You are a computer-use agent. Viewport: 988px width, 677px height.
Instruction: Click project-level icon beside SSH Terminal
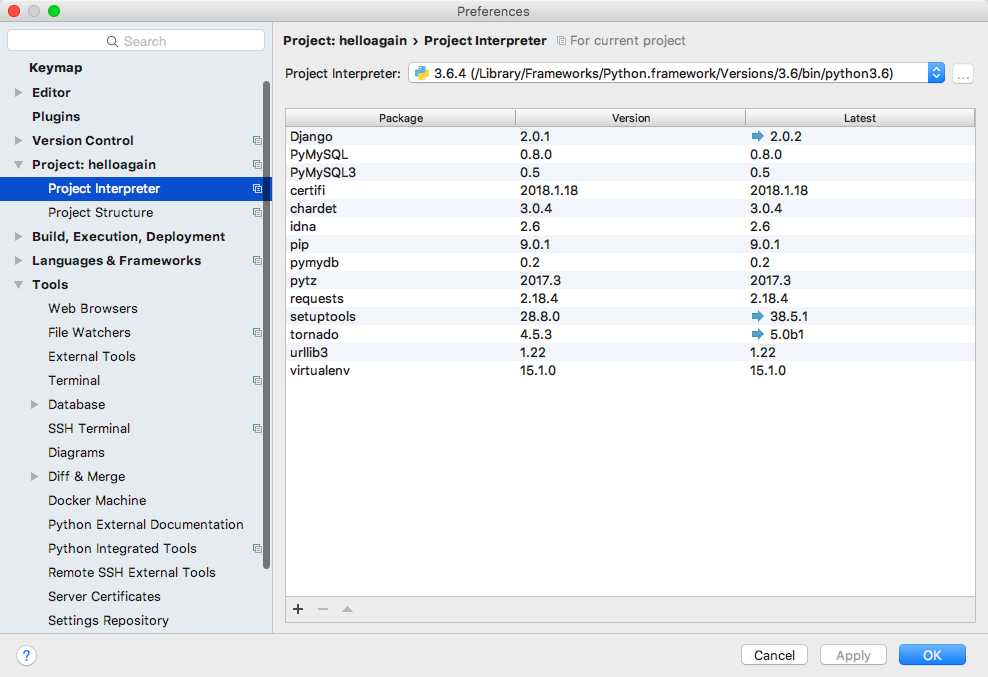click(x=257, y=428)
